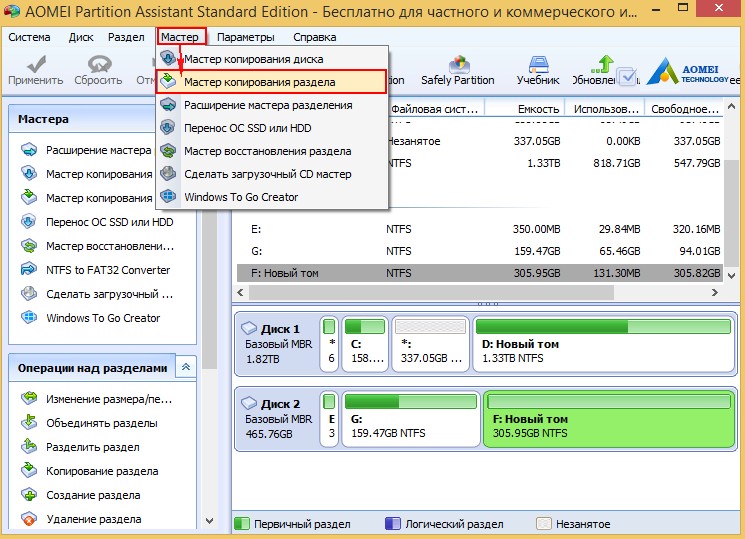Click the sidebar NTFS to FAT32 Converter icon
Screen dimensions: 745x539
[29, 270]
